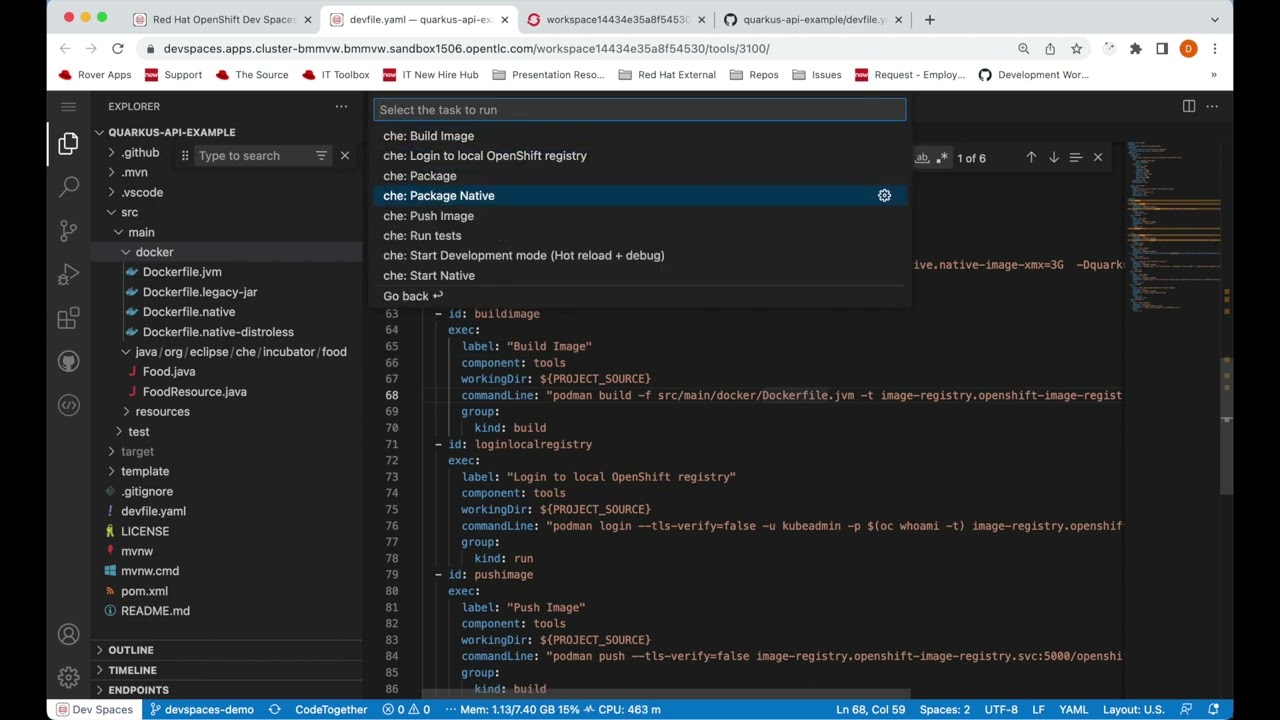This screenshot has width=1280, height=720.
Task: Expand the .github folder
Action: (140, 152)
